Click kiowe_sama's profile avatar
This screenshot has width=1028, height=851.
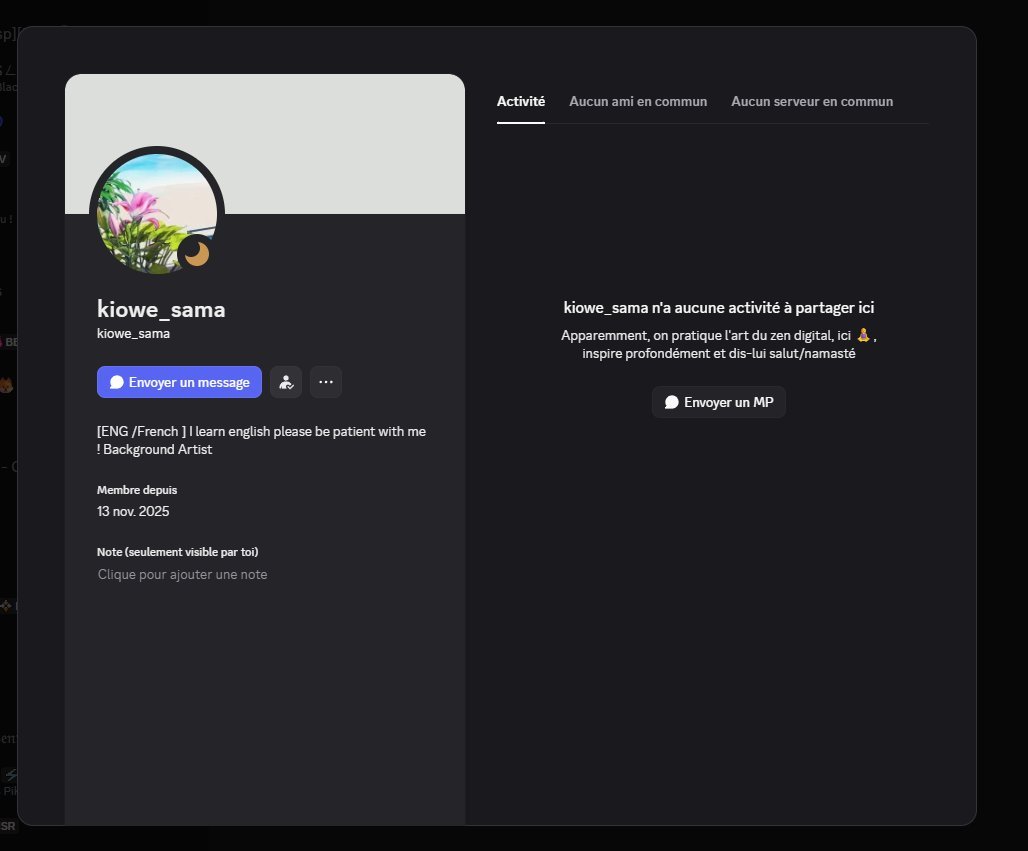(158, 212)
